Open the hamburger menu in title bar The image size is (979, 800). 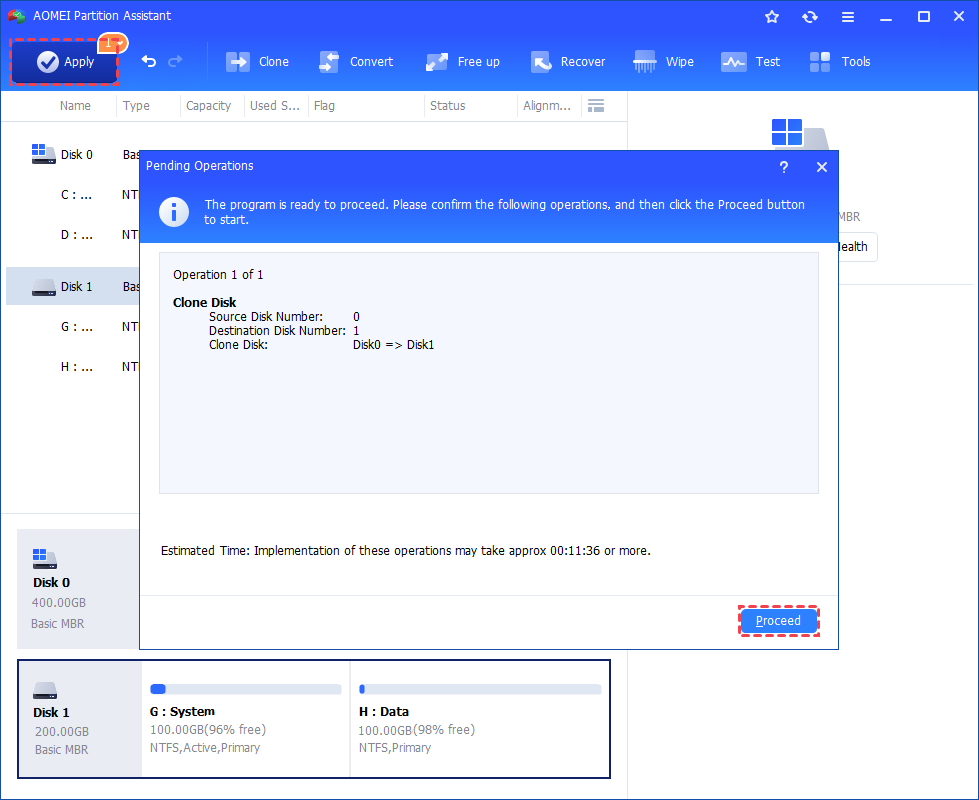[x=848, y=17]
